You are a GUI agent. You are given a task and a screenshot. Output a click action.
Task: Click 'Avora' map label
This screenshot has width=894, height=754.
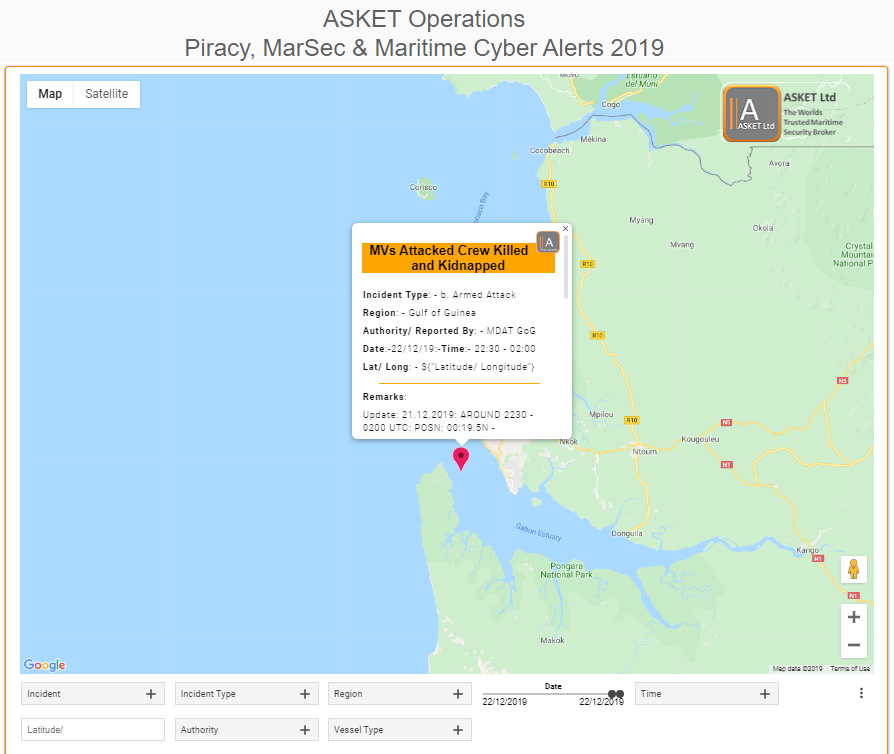point(779,163)
